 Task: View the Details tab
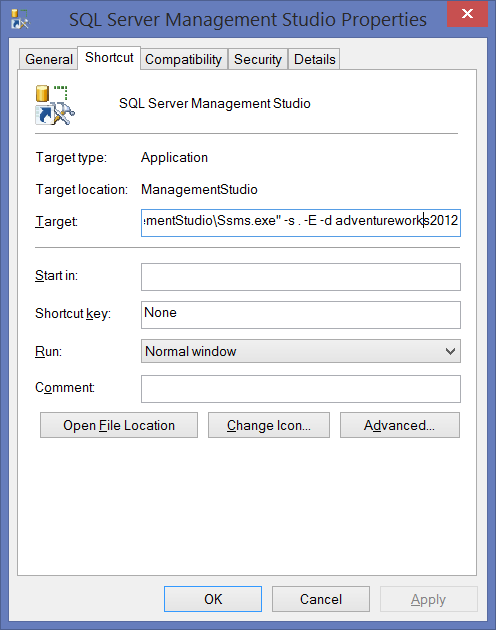click(x=314, y=59)
